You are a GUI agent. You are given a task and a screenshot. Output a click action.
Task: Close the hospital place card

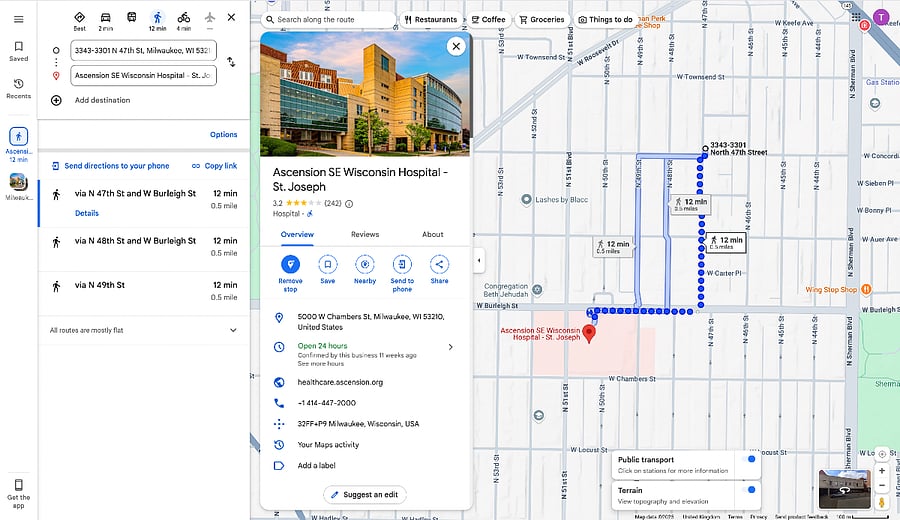point(456,46)
